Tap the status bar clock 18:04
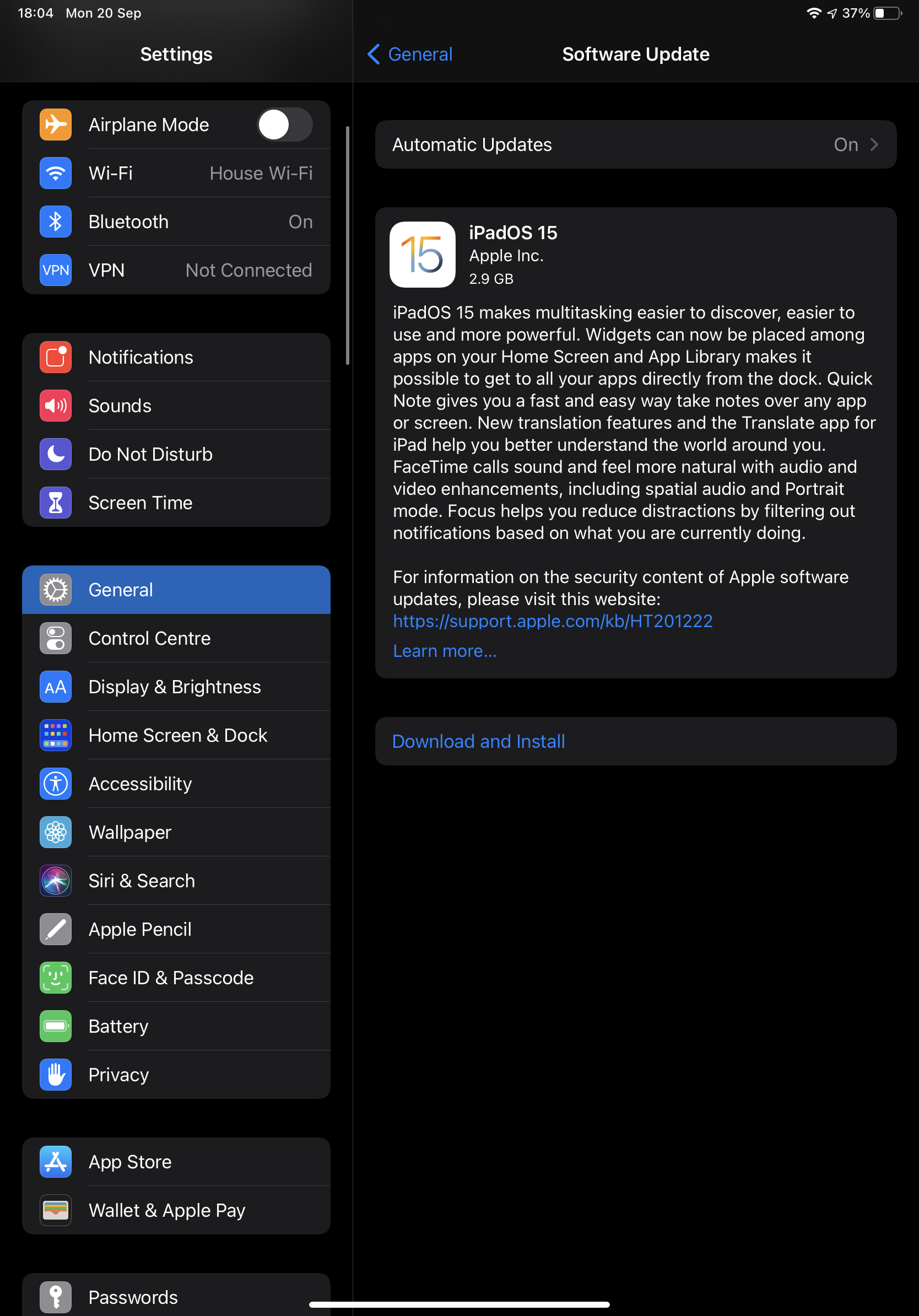The height and width of the screenshot is (1316, 919). click(x=35, y=13)
